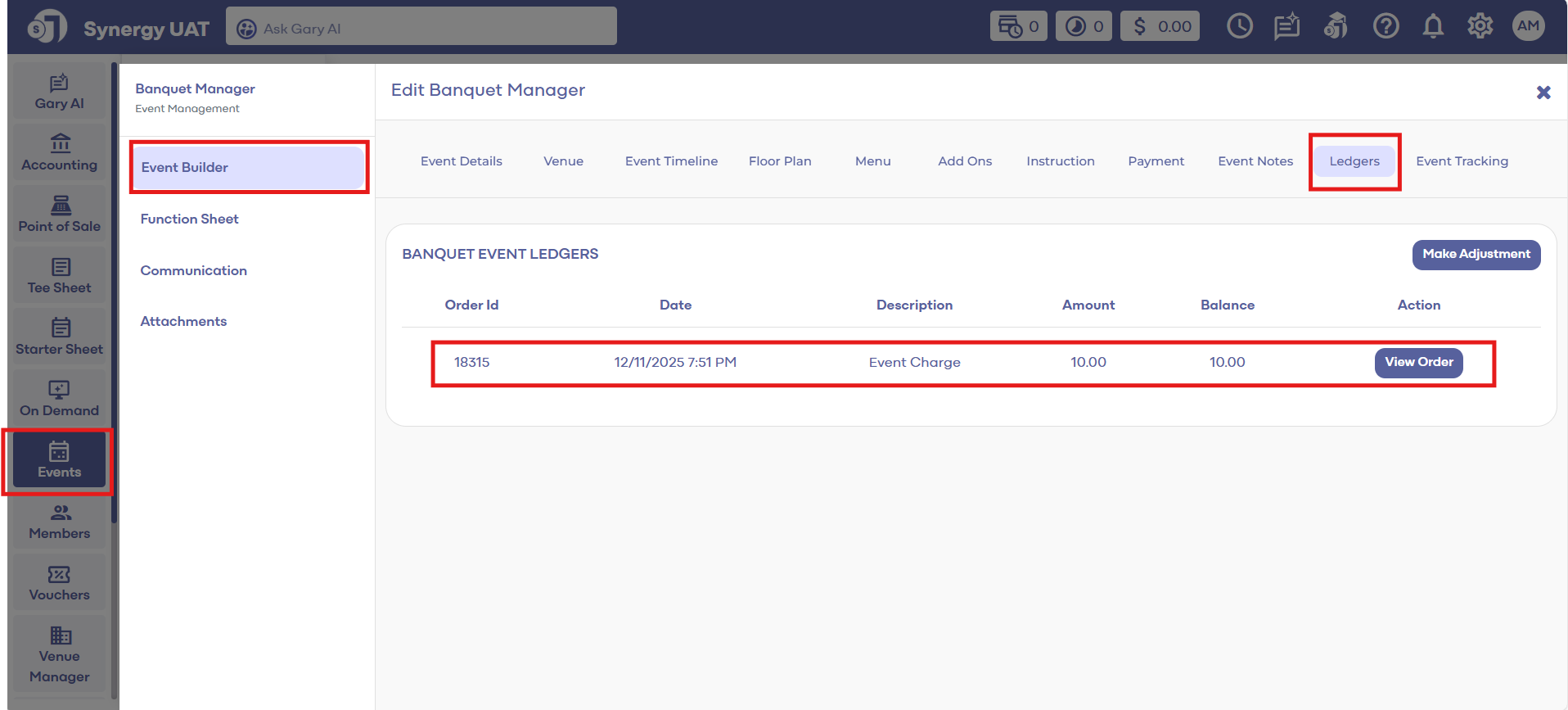Open the Accounting module
This screenshot has width=1568, height=710.
tap(59, 153)
